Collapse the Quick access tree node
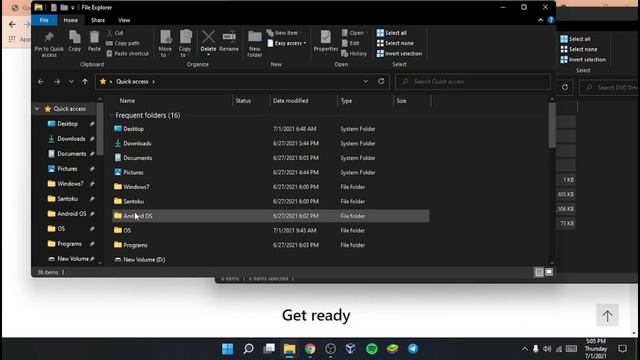The image size is (640, 360). tap(37, 109)
